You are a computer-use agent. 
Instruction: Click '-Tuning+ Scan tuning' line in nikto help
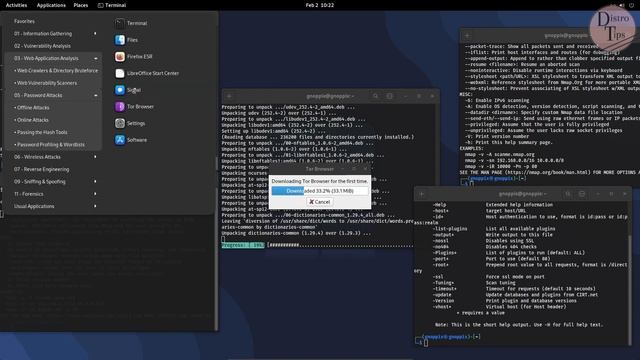point(474,282)
